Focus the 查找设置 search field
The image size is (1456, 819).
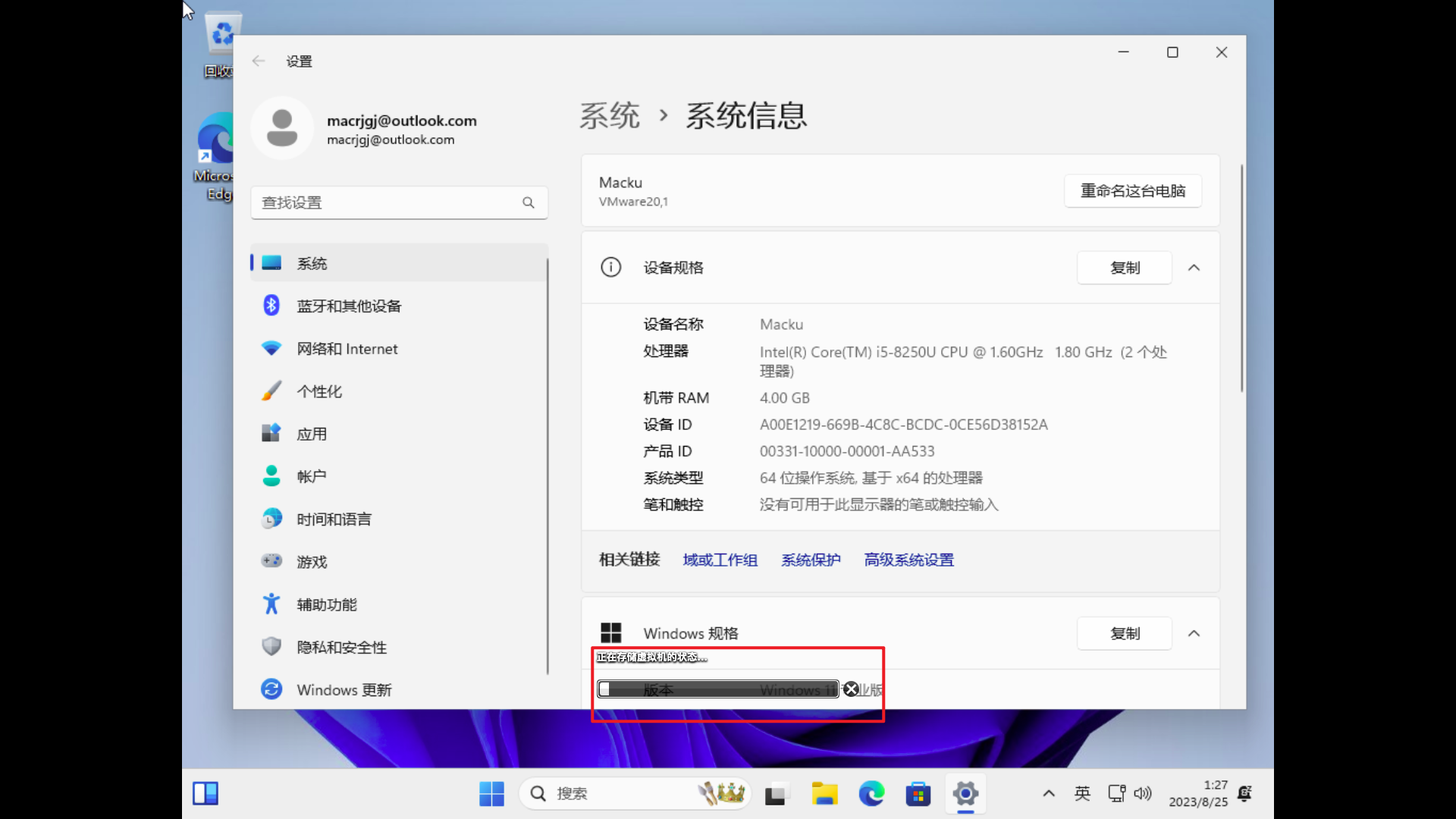click(x=399, y=202)
